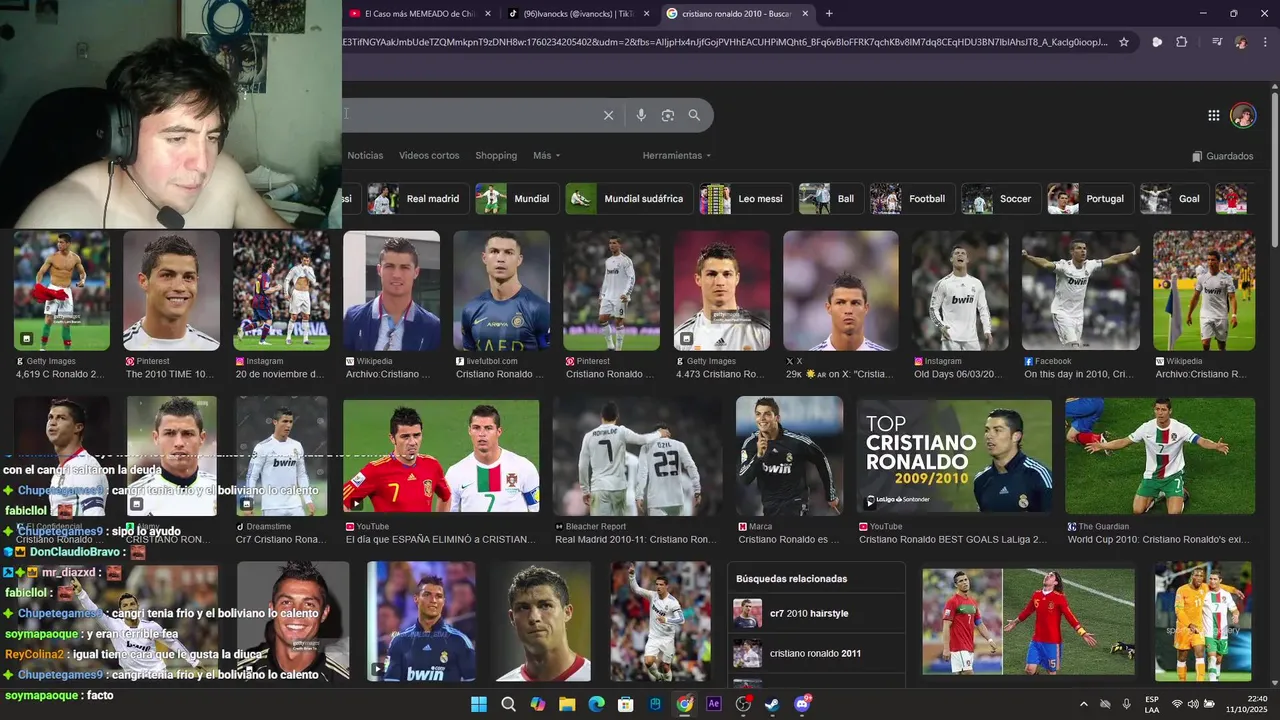Switch to Videos cortos tab

coord(429,156)
